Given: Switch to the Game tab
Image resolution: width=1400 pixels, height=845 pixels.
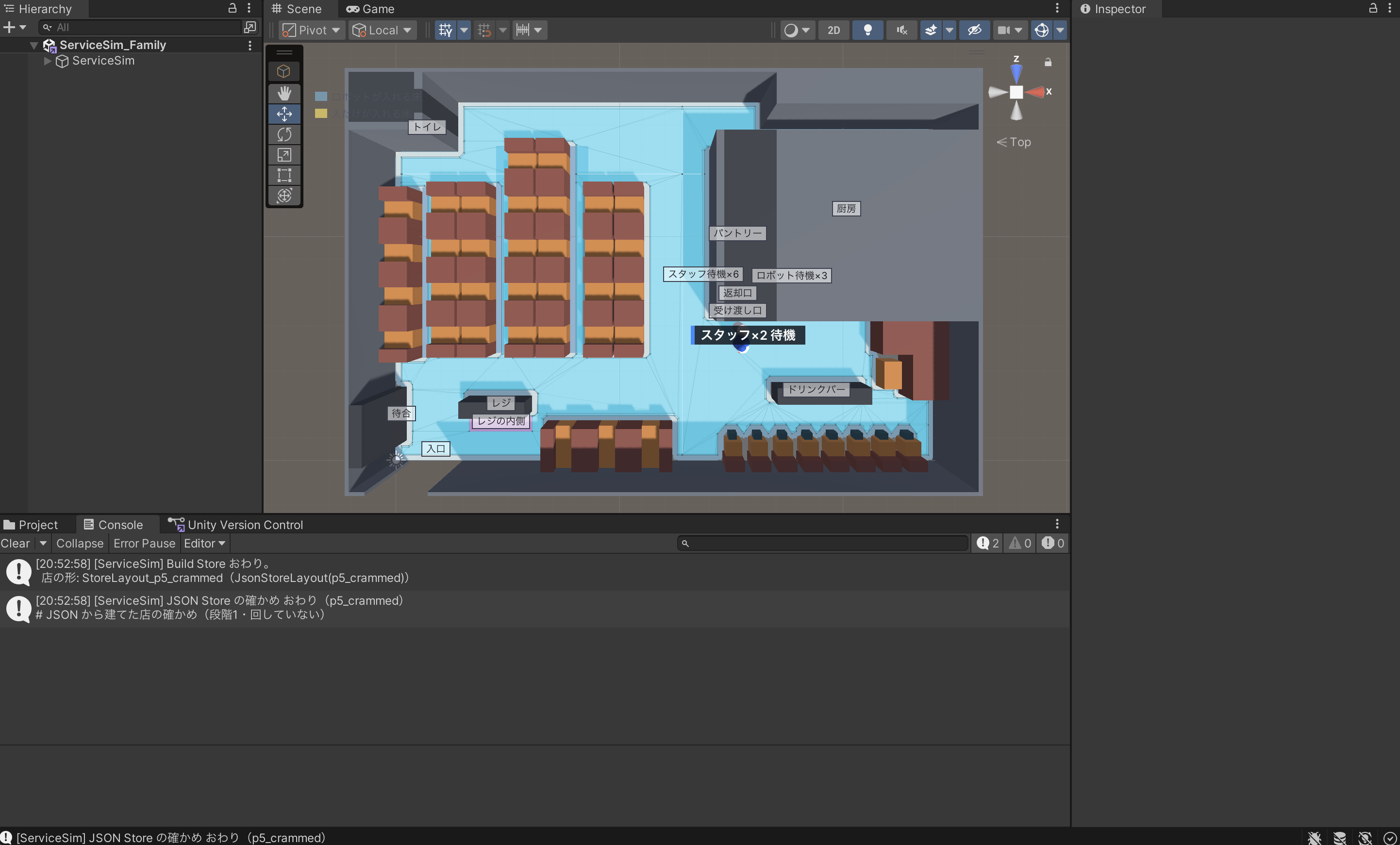Looking at the screenshot, I should (370, 9).
